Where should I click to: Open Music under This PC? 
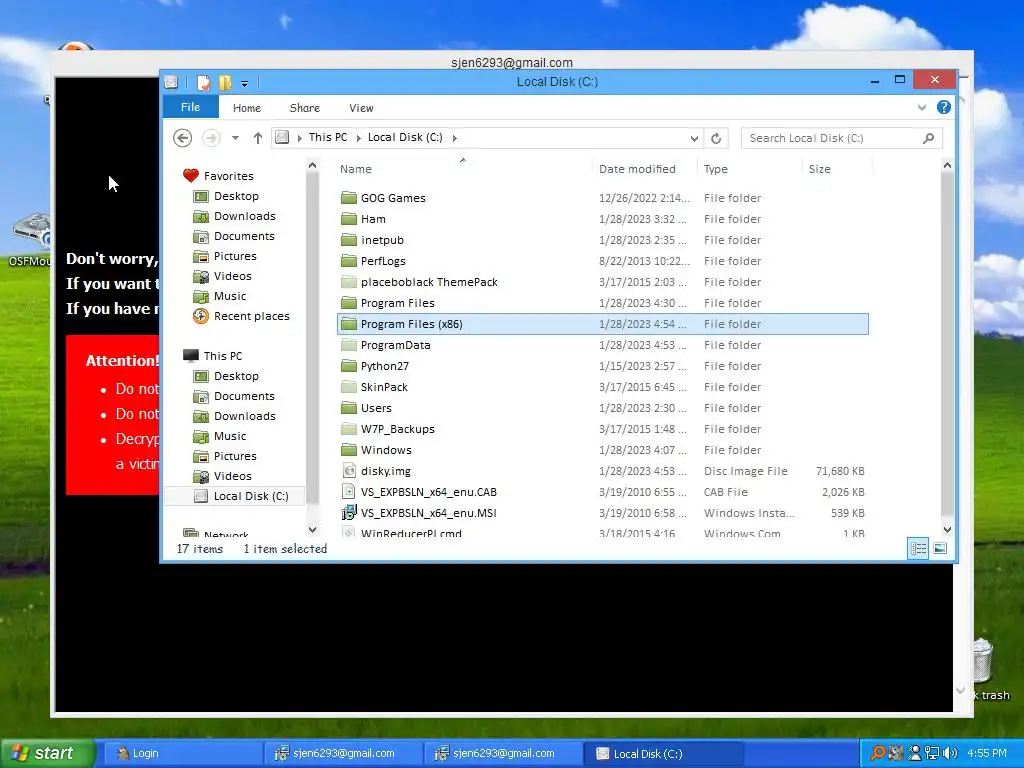[x=230, y=436]
